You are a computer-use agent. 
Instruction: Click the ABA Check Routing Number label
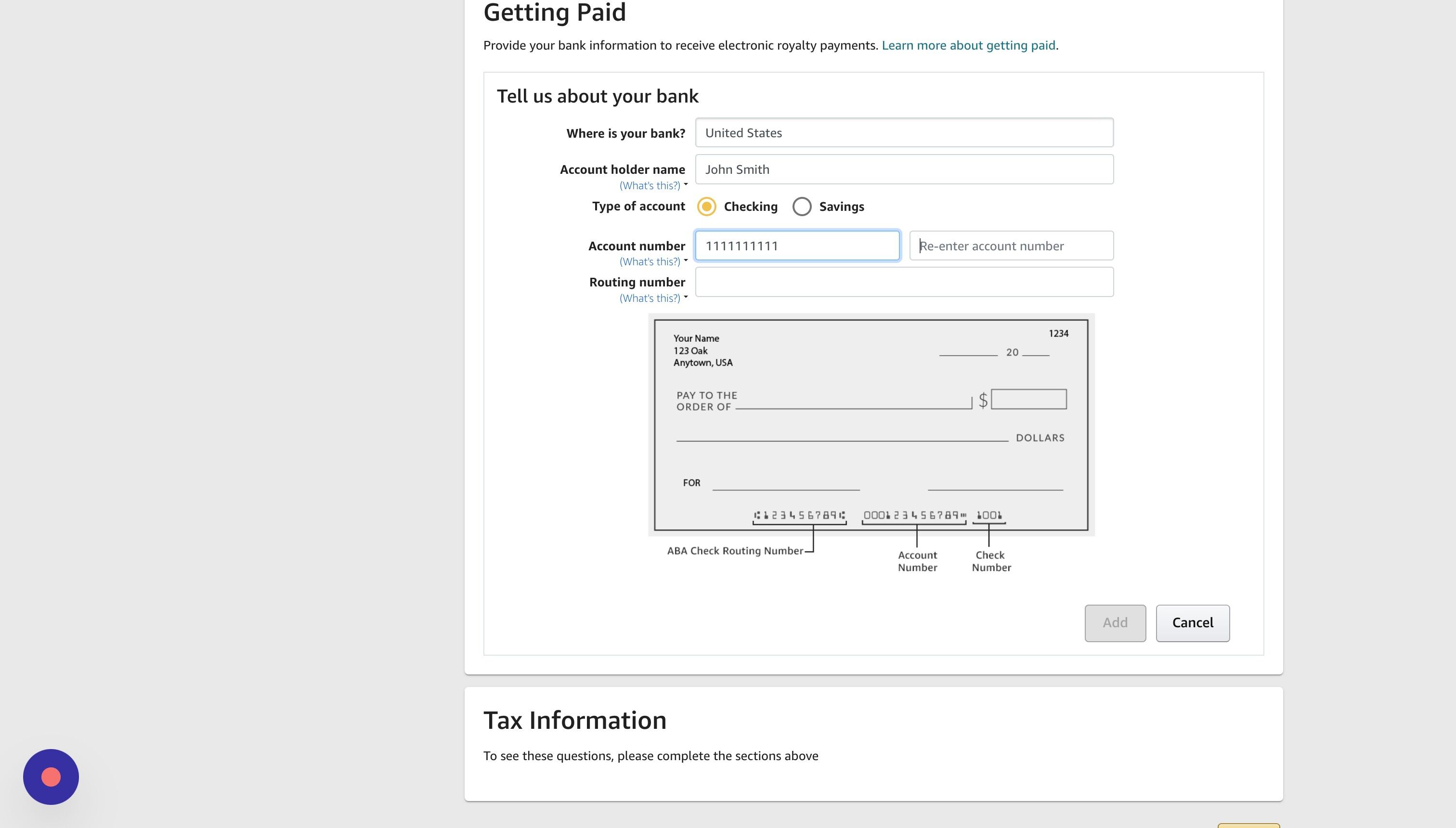click(x=735, y=551)
